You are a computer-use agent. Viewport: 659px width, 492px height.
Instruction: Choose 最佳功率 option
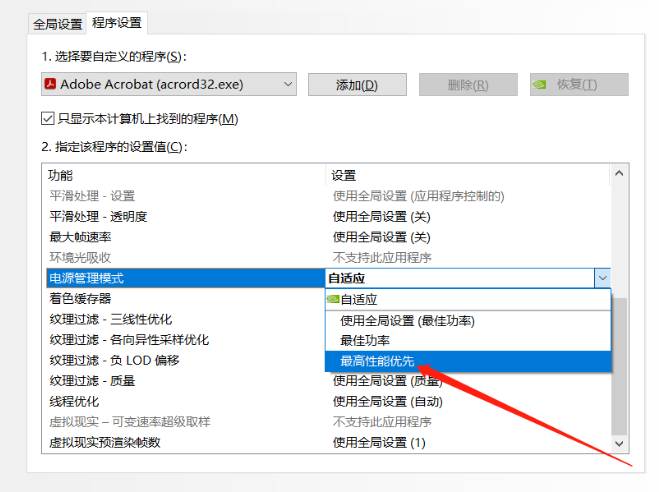pyautogui.click(x=468, y=341)
